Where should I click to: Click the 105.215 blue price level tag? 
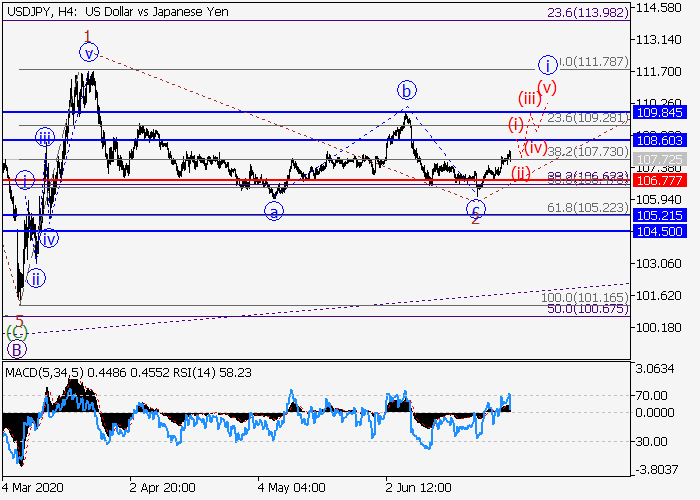point(658,215)
